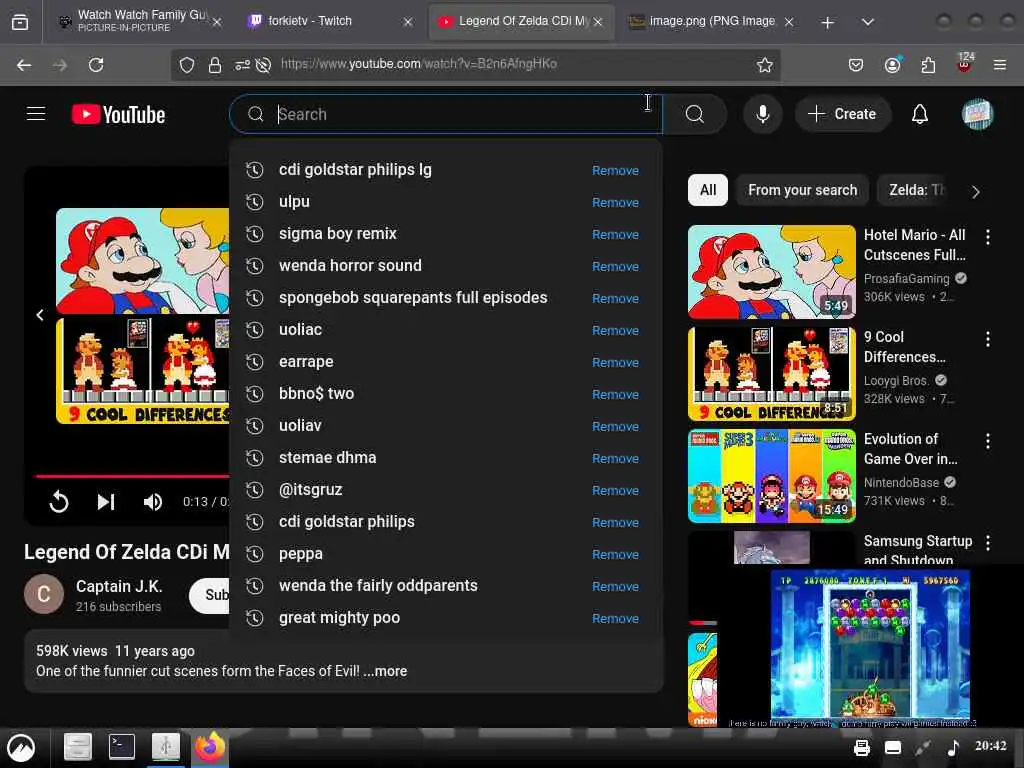1024x768 pixels.
Task: Open the Hotel Mario thumbnail in sidebar
Action: pos(771,272)
